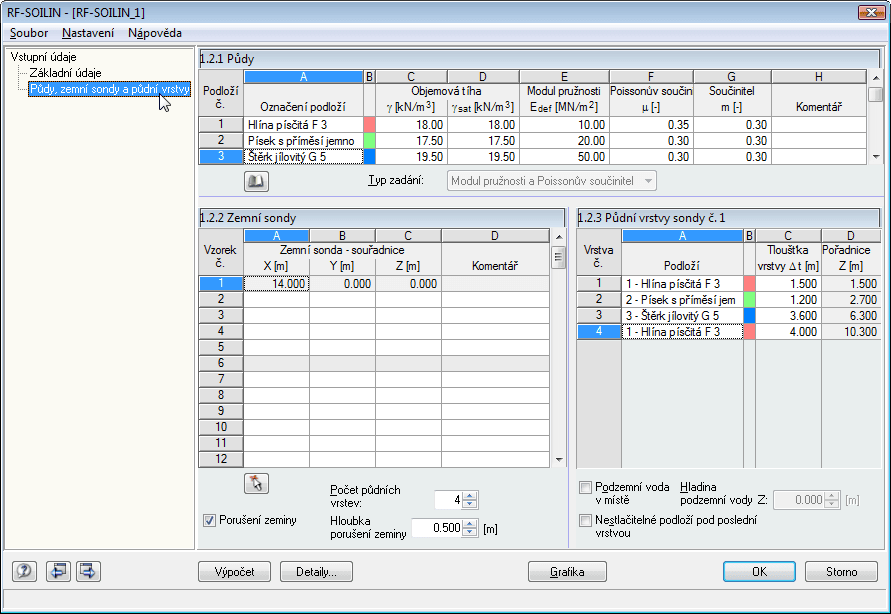Go to previous input table icon
The height and width of the screenshot is (614, 891).
click(x=58, y=571)
